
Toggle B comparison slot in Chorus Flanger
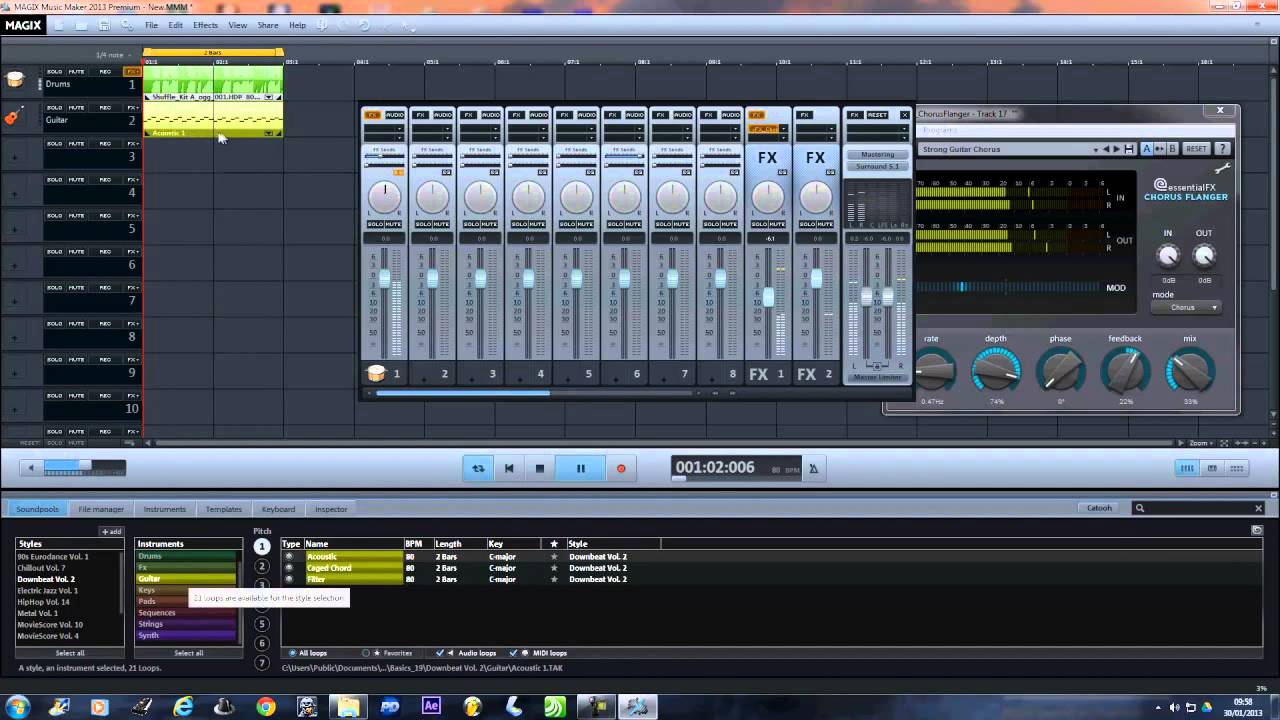1172,149
